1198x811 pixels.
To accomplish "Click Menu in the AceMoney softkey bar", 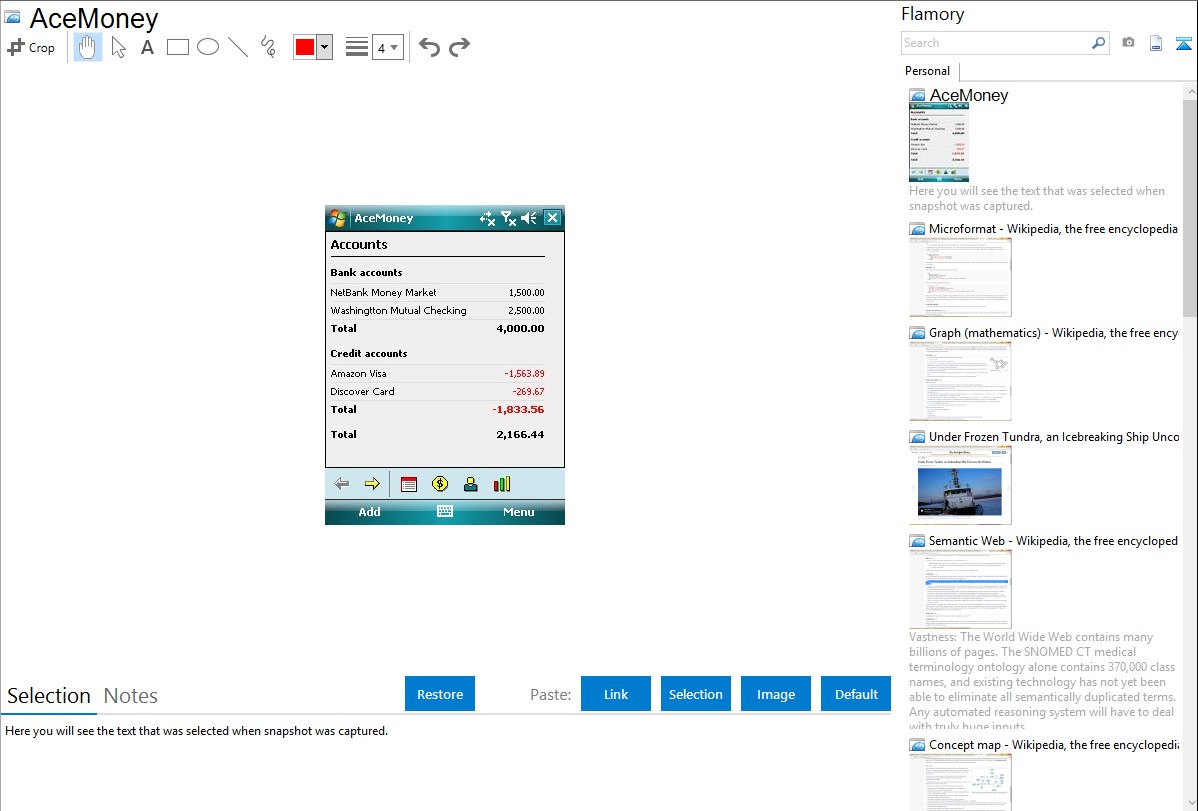I will point(519,512).
